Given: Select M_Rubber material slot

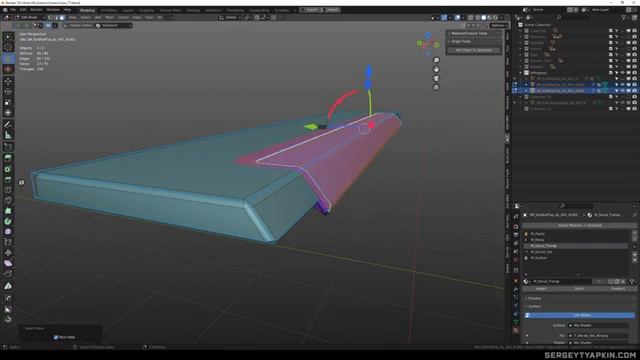Looking at the screenshot, I should click(576, 258).
